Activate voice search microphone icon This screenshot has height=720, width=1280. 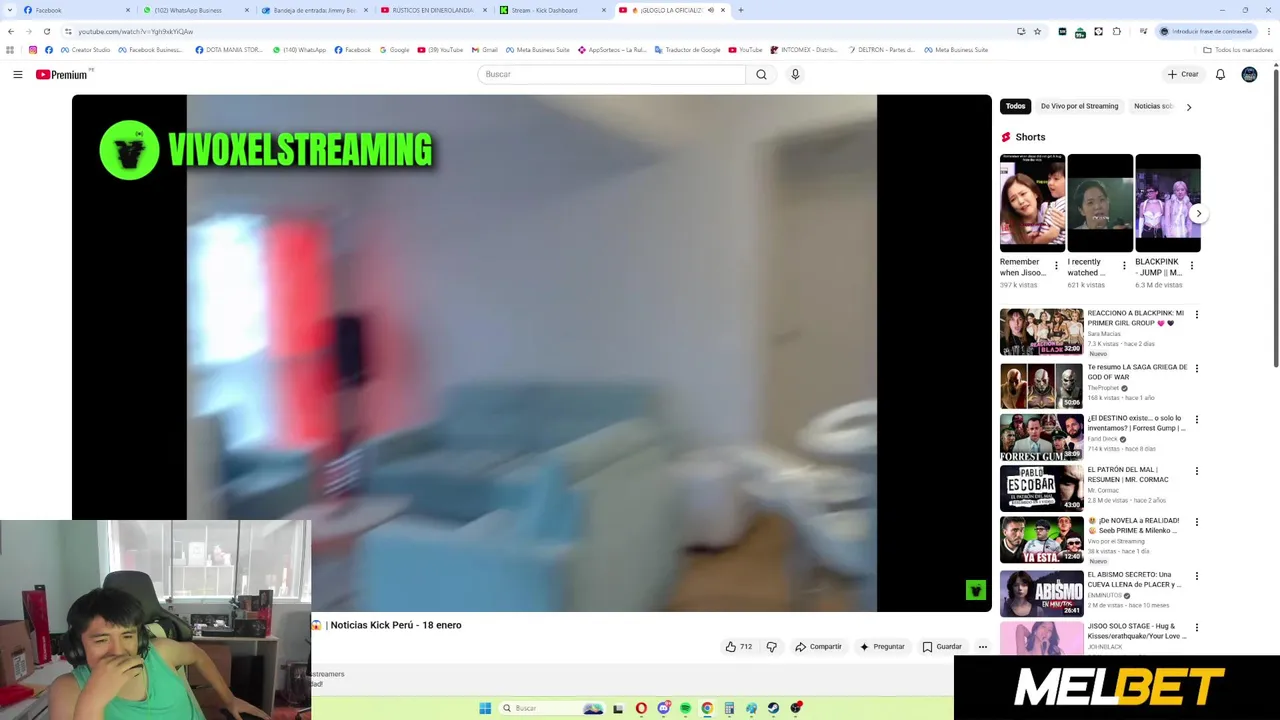coord(795,74)
